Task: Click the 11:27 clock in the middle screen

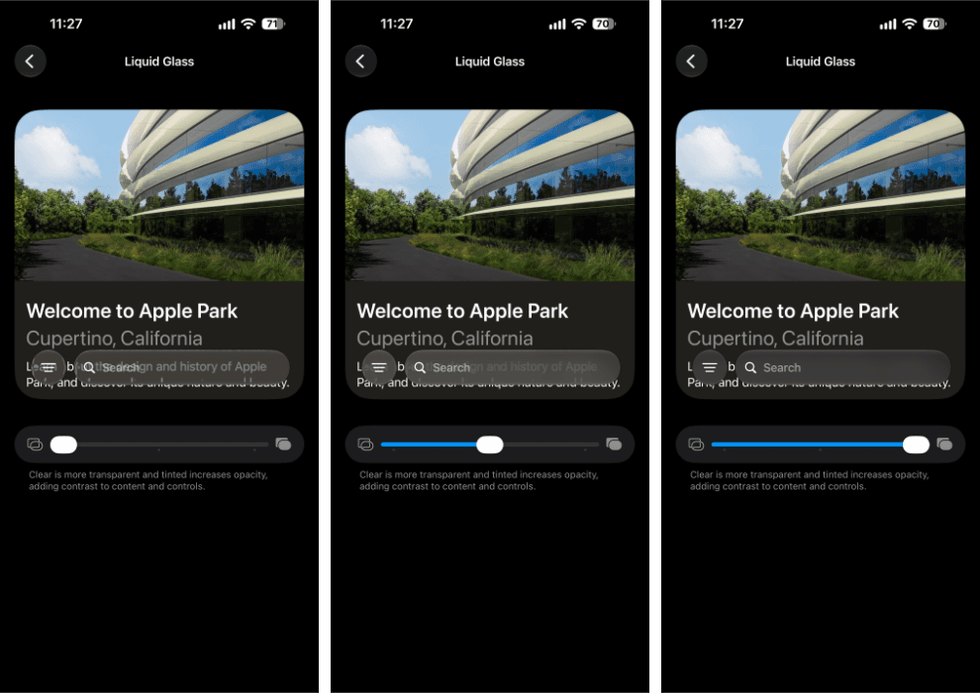Action: point(397,24)
